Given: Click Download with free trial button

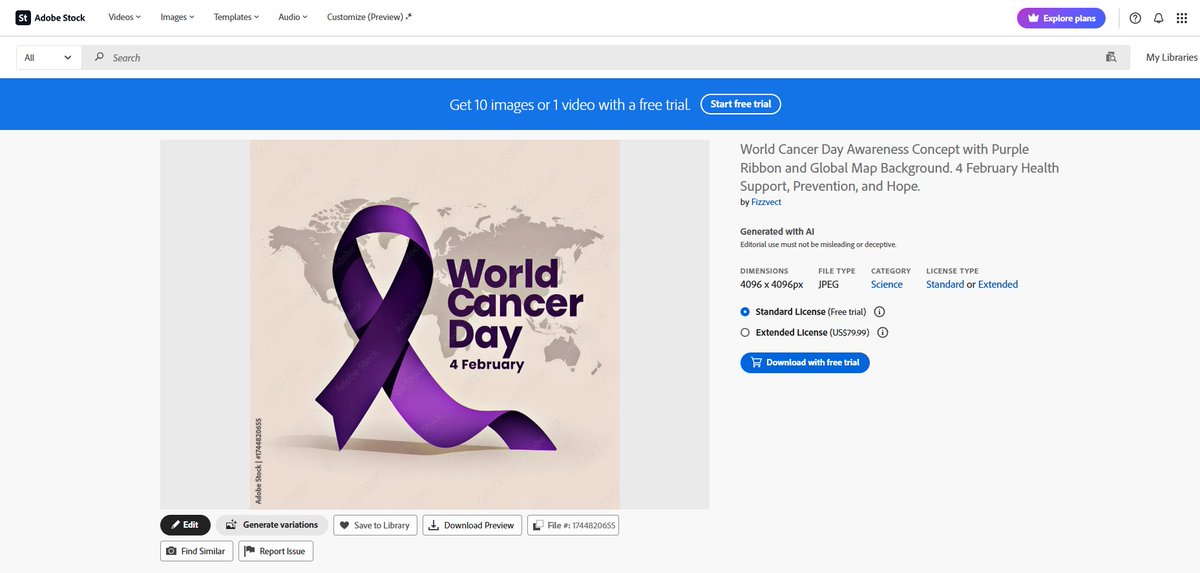Looking at the screenshot, I should [x=805, y=362].
